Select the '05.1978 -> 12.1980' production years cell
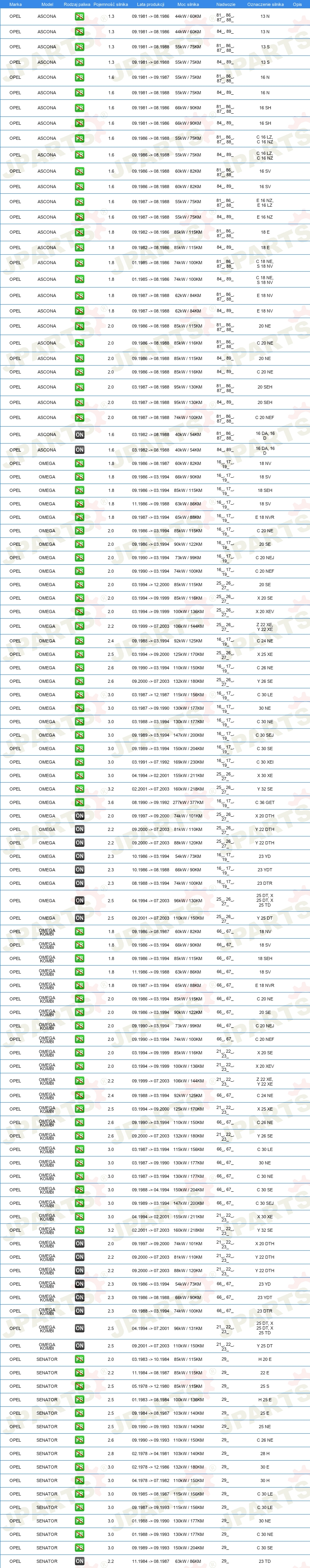This screenshot has width=310, height=1568. click(x=150, y=1386)
